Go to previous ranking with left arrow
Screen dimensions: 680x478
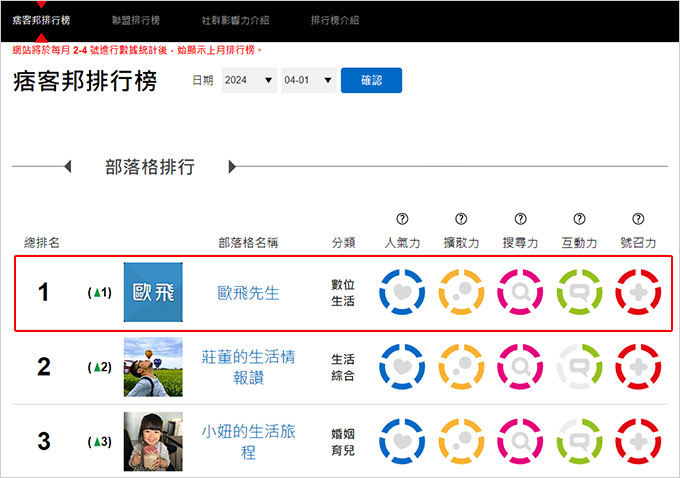[x=68, y=167]
